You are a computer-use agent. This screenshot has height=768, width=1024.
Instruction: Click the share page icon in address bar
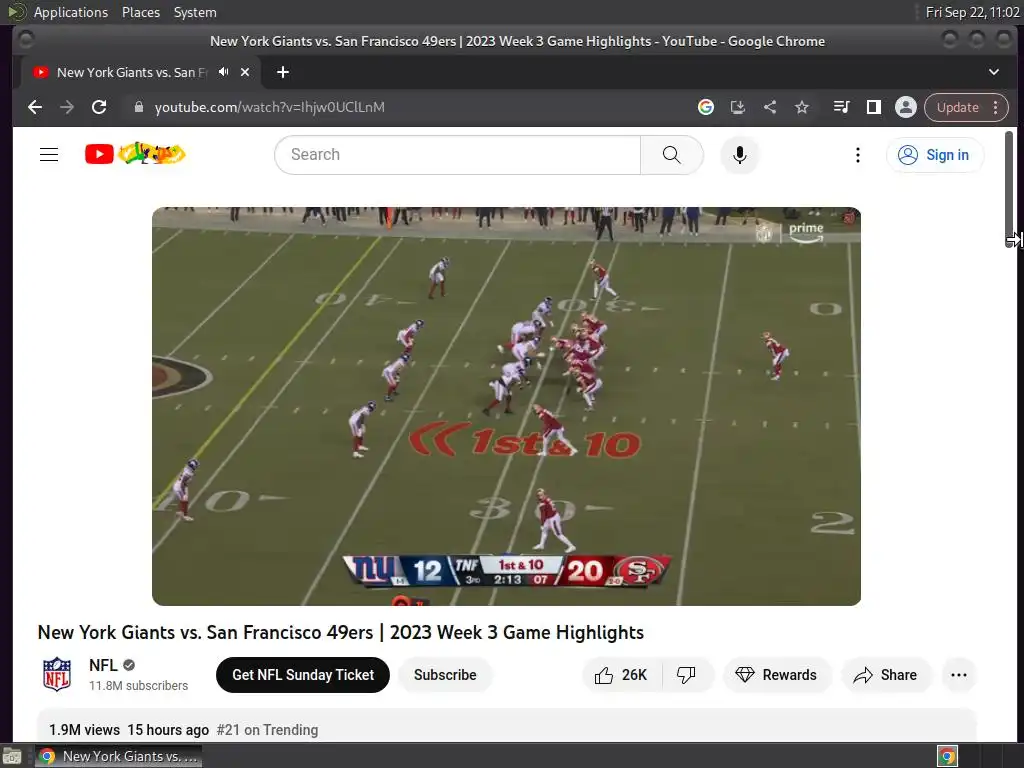(x=770, y=107)
